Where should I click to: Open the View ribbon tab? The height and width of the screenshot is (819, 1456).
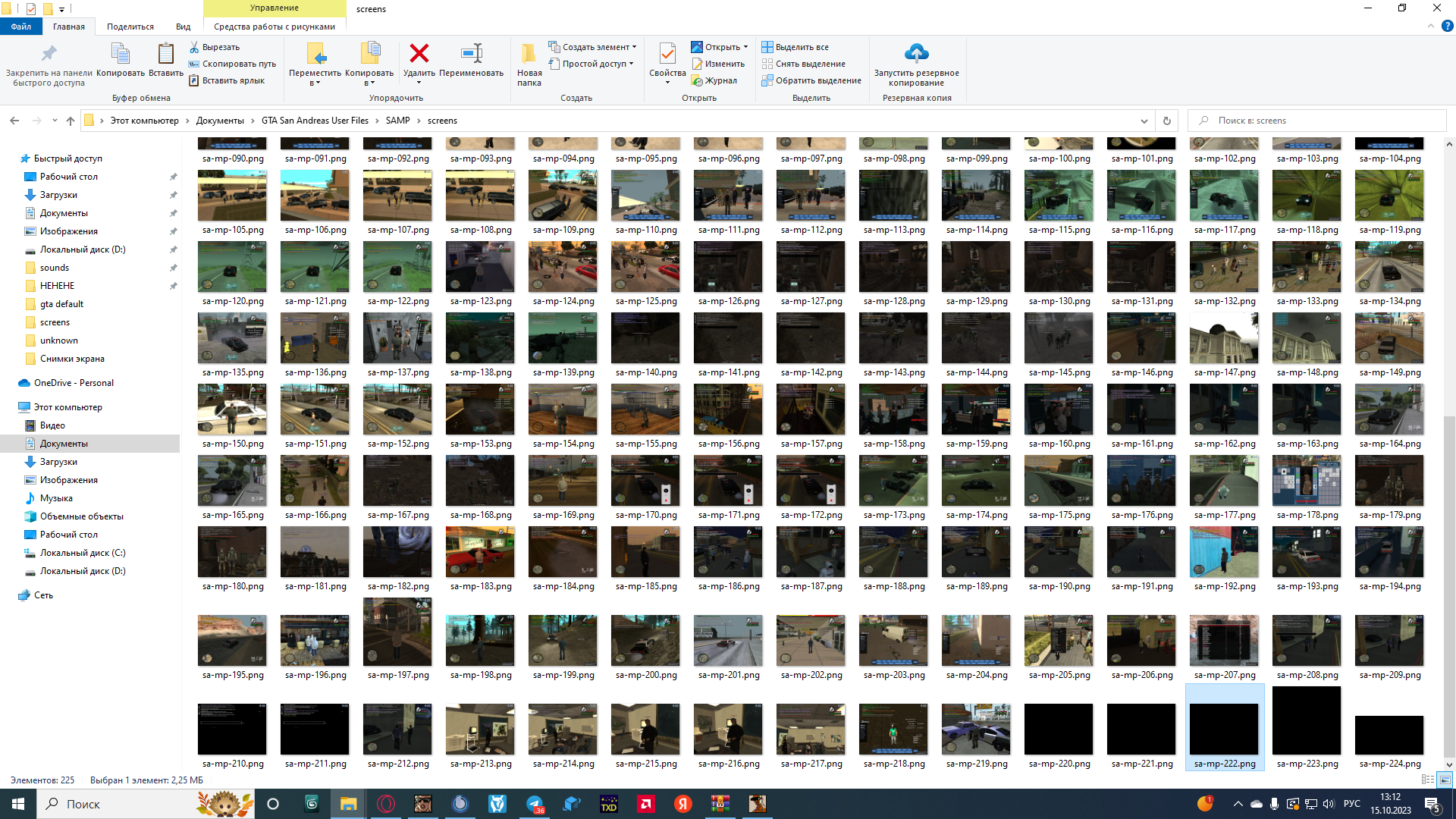[183, 27]
